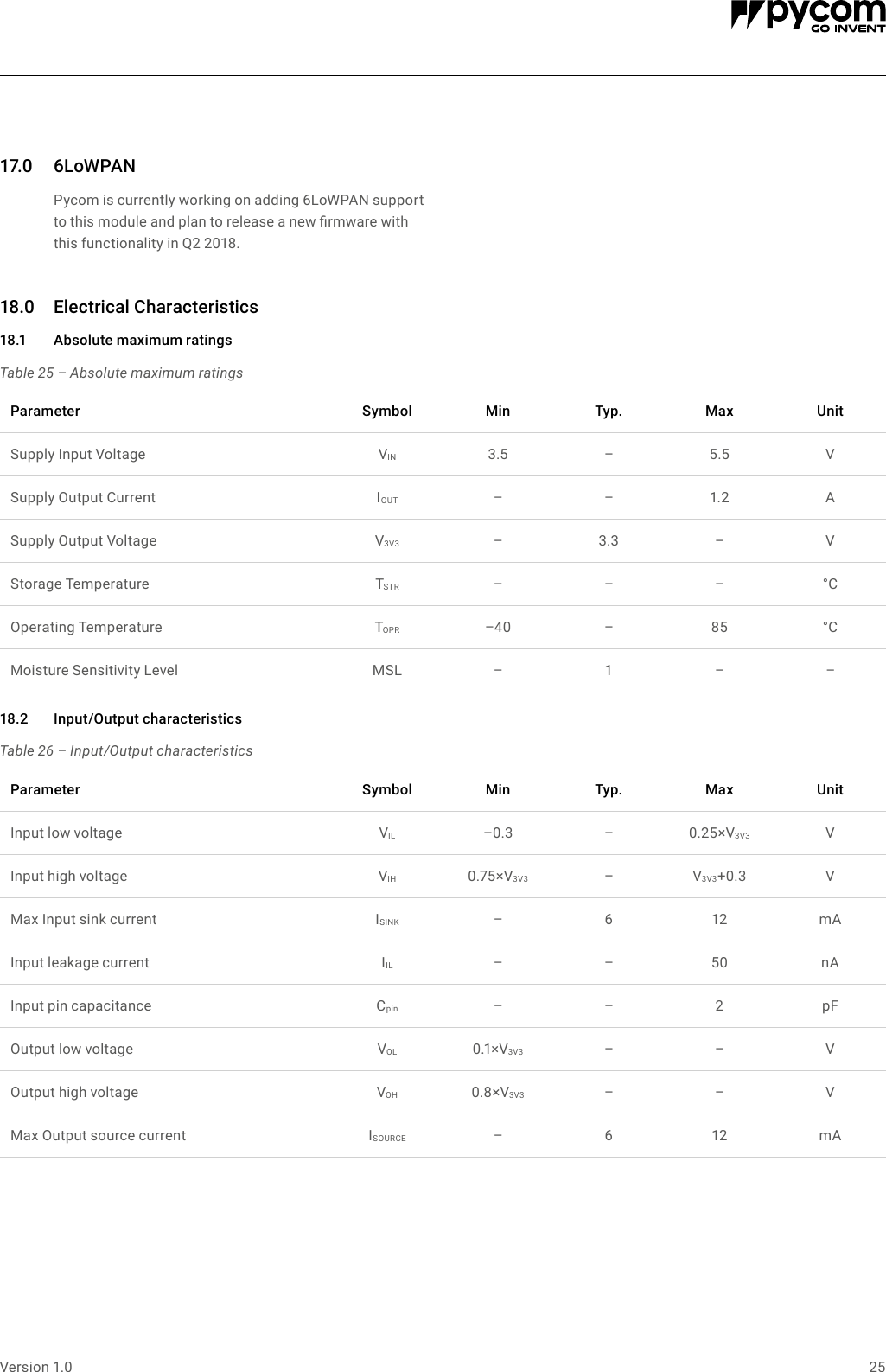Select the Input/Output characteristics subheading 18.2
The height and width of the screenshot is (1372, 886).
(x=147, y=718)
